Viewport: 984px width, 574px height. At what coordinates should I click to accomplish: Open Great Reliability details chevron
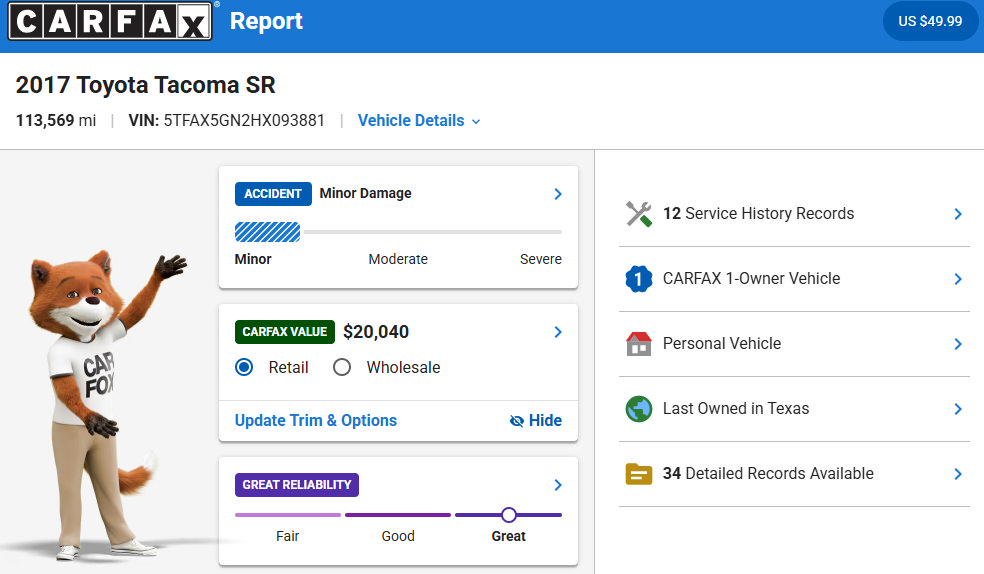point(558,485)
